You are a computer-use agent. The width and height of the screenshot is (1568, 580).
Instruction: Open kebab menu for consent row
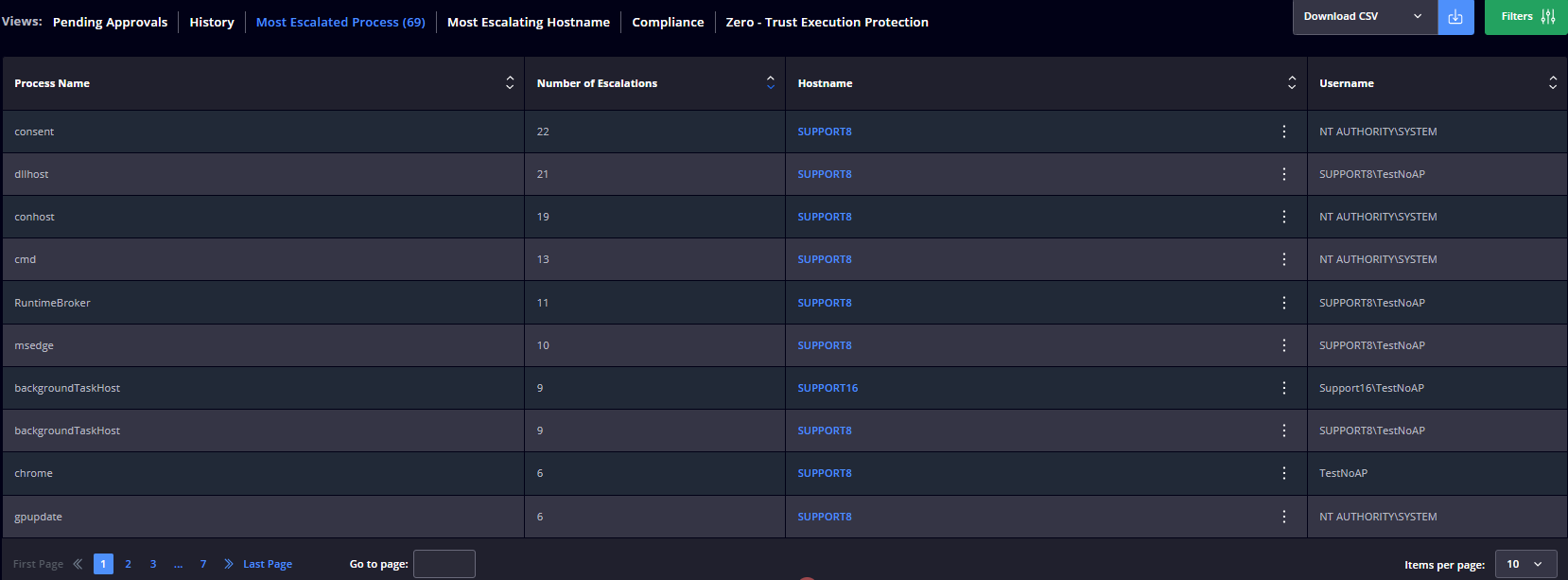tap(1283, 132)
